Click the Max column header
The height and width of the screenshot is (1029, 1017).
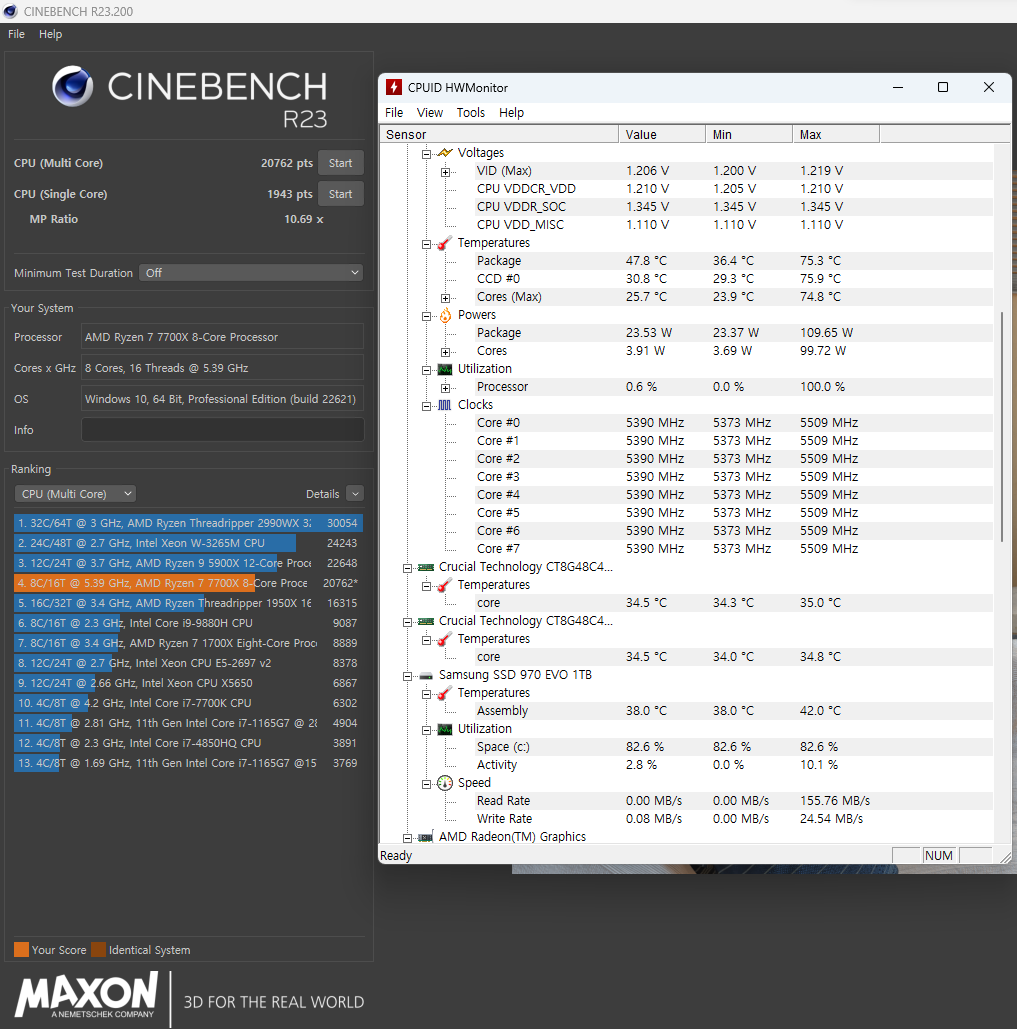tap(836, 135)
